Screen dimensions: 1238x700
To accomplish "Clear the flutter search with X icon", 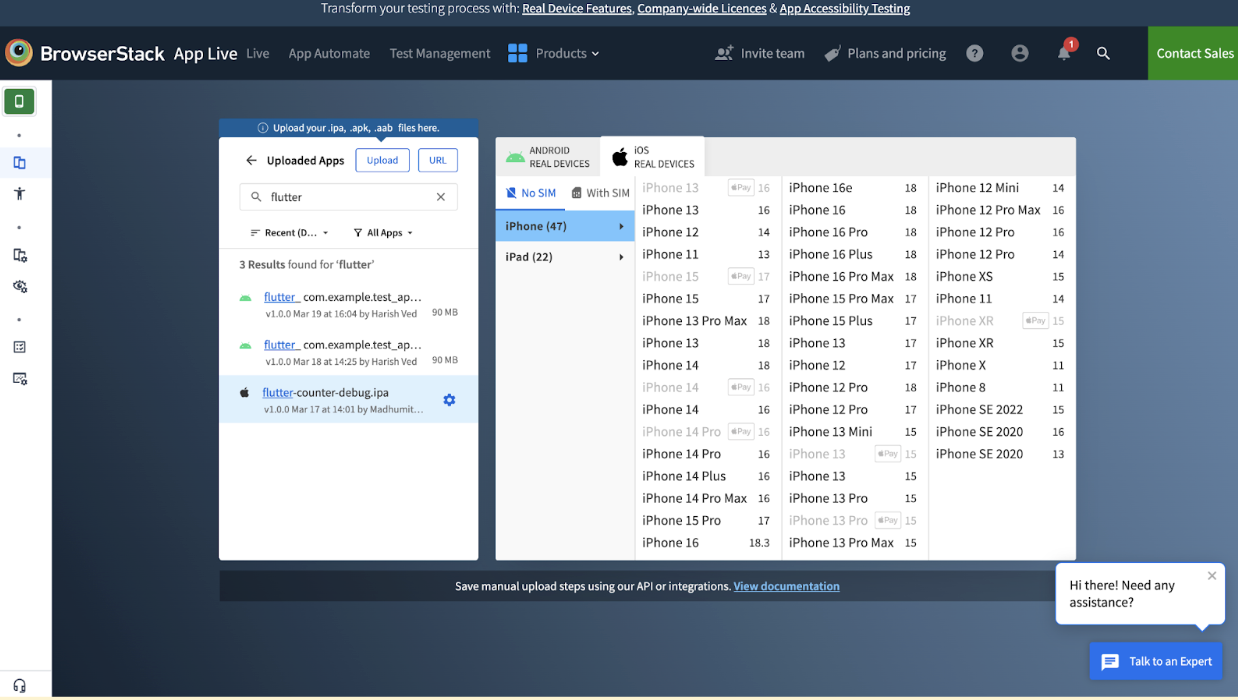I will (x=441, y=197).
